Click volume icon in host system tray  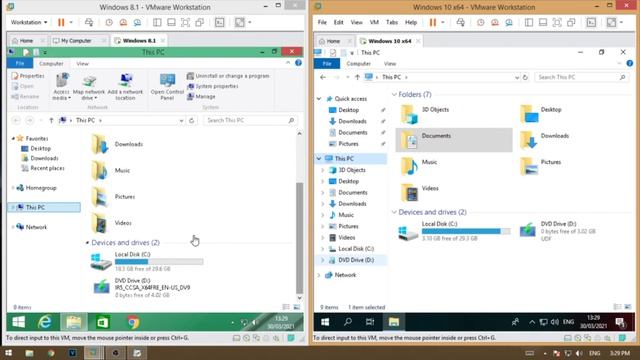coord(579,353)
